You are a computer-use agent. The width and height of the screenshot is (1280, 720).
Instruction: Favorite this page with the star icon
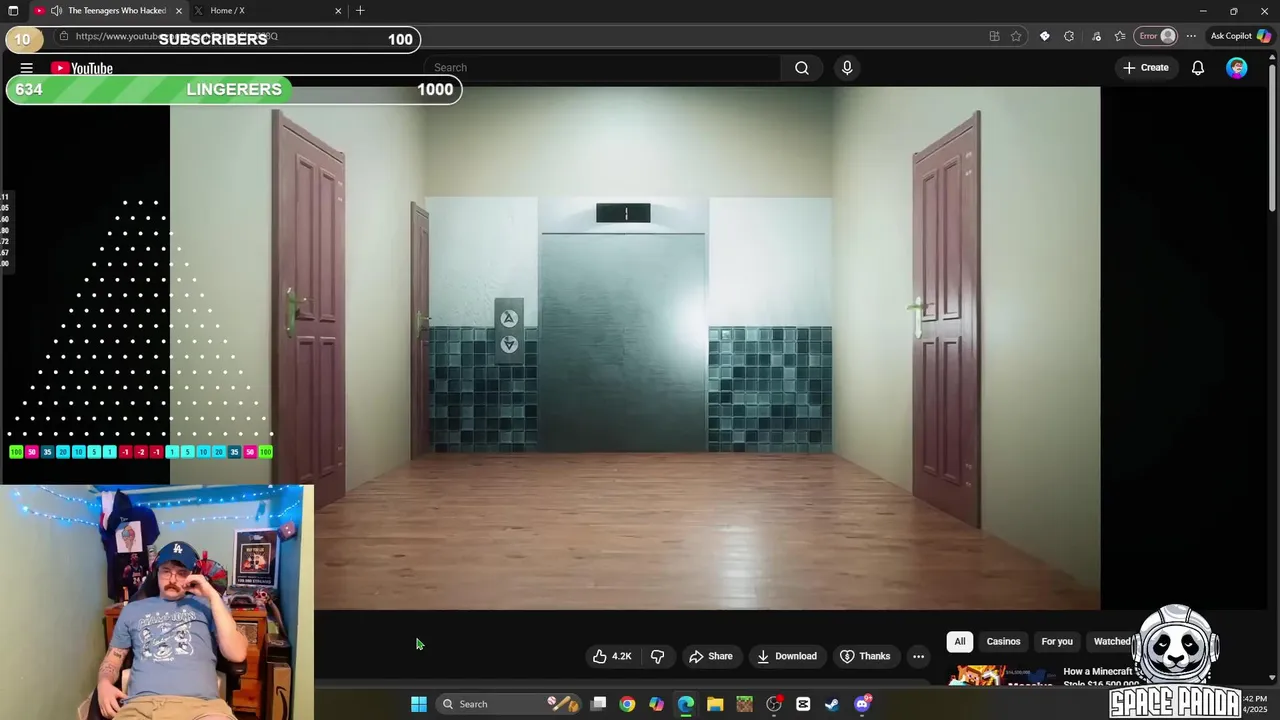point(1016,36)
